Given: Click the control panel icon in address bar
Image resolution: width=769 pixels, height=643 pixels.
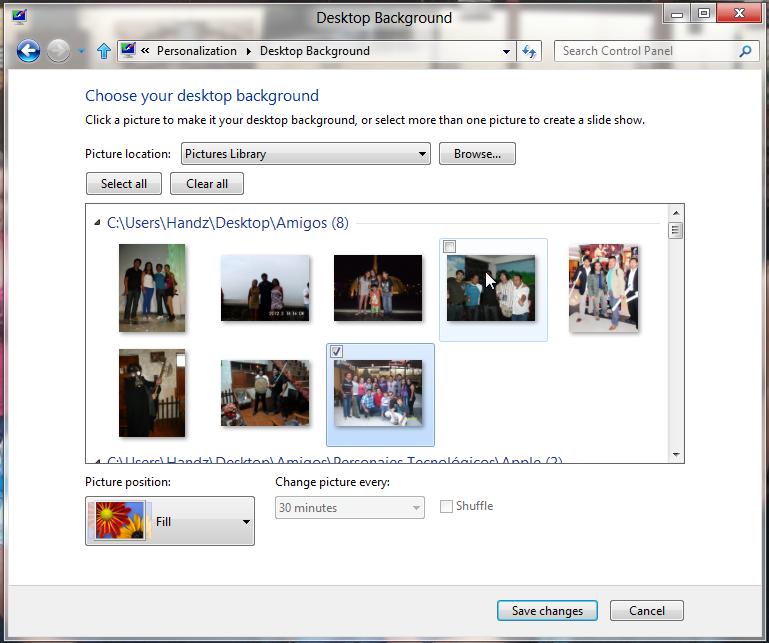Looking at the screenshot, I should pos(128,51).
